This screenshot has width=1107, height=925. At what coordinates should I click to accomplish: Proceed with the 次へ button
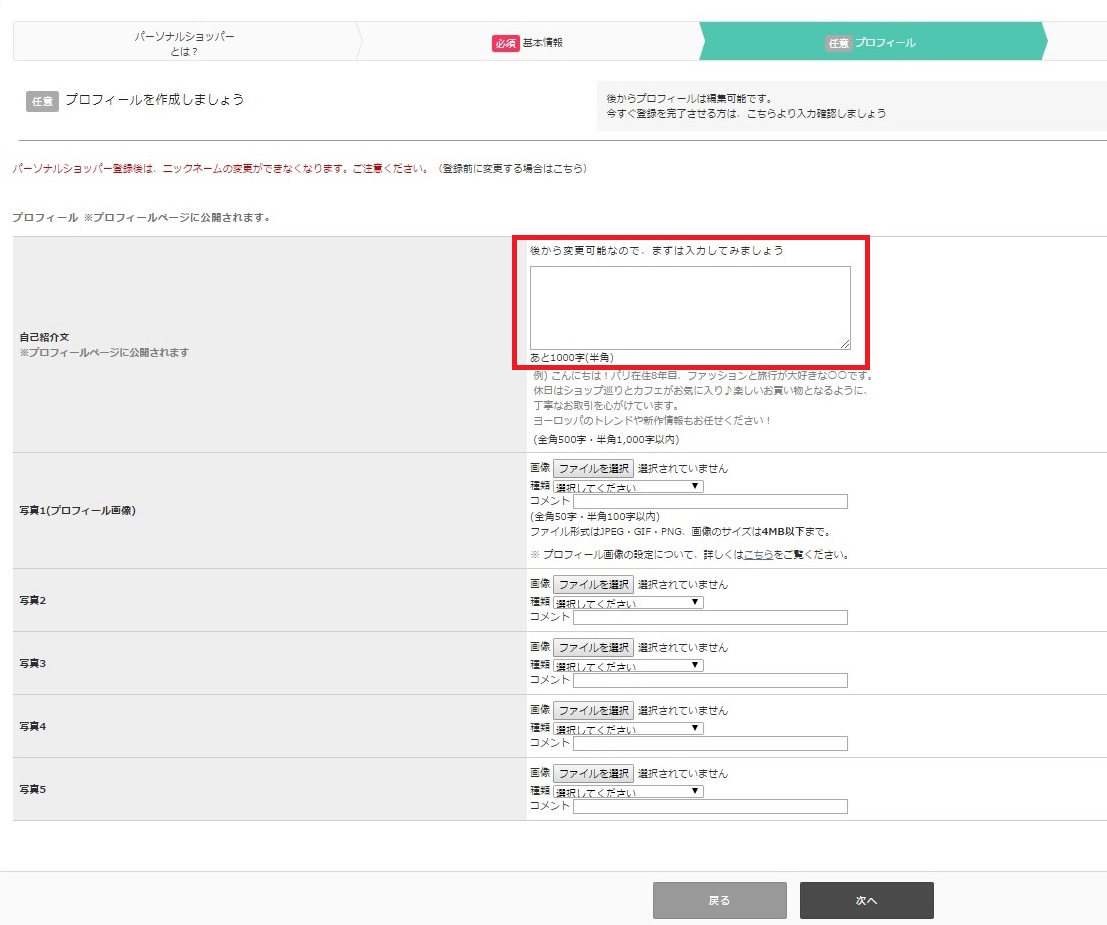(x=866, y=900)
